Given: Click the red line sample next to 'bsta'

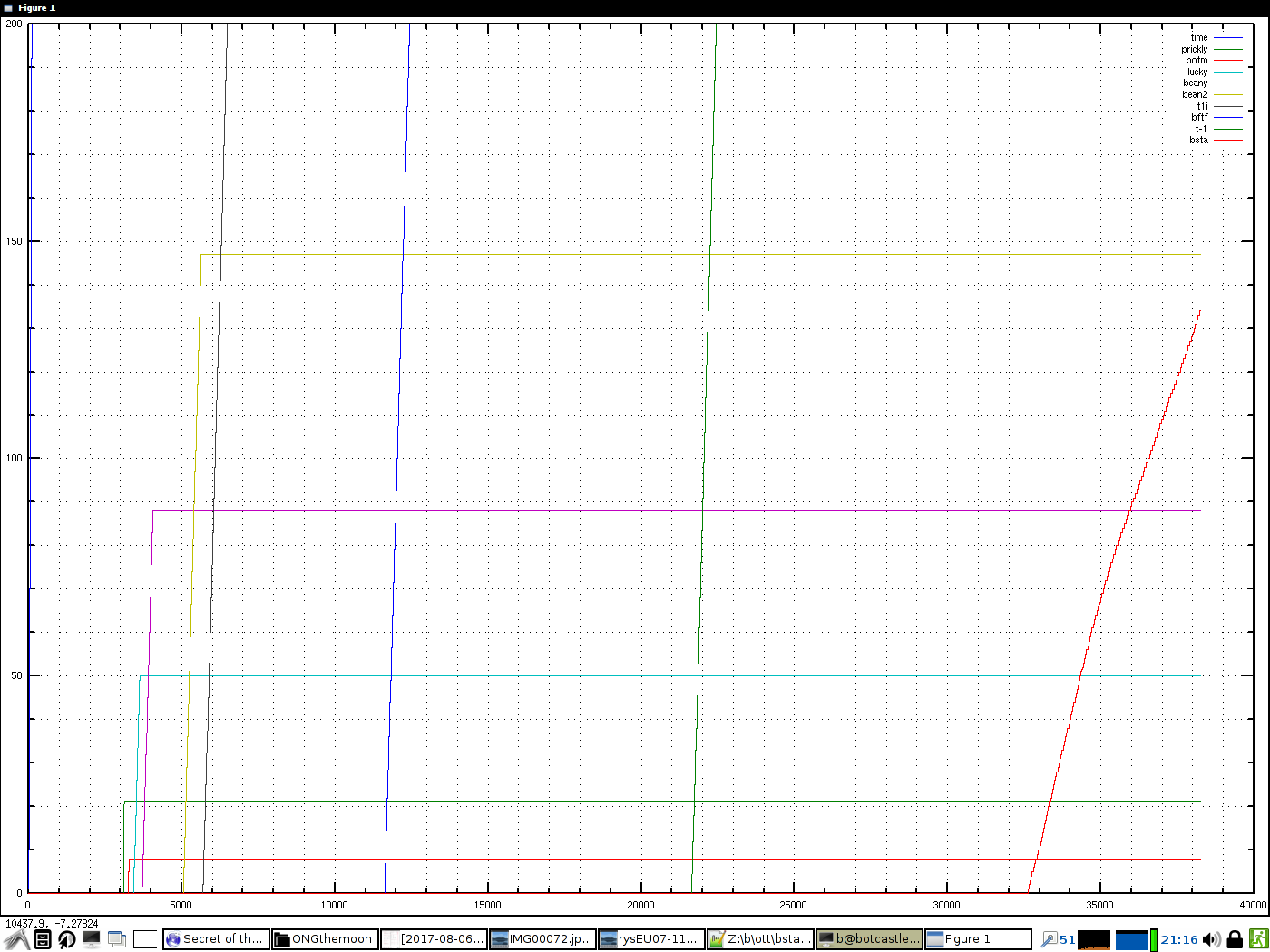Looking at the screenshot, I should (x=1227, y=140).
